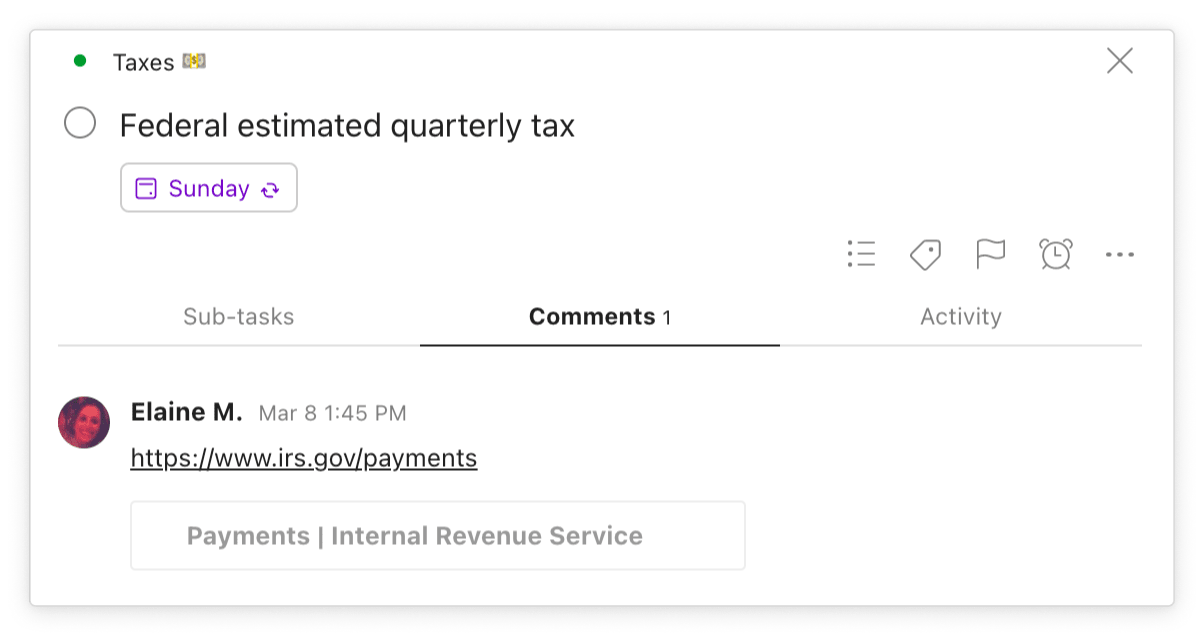Viewport: 1202px width, 634px height.
Task: View the Activity tab
Action: [961, 317]
